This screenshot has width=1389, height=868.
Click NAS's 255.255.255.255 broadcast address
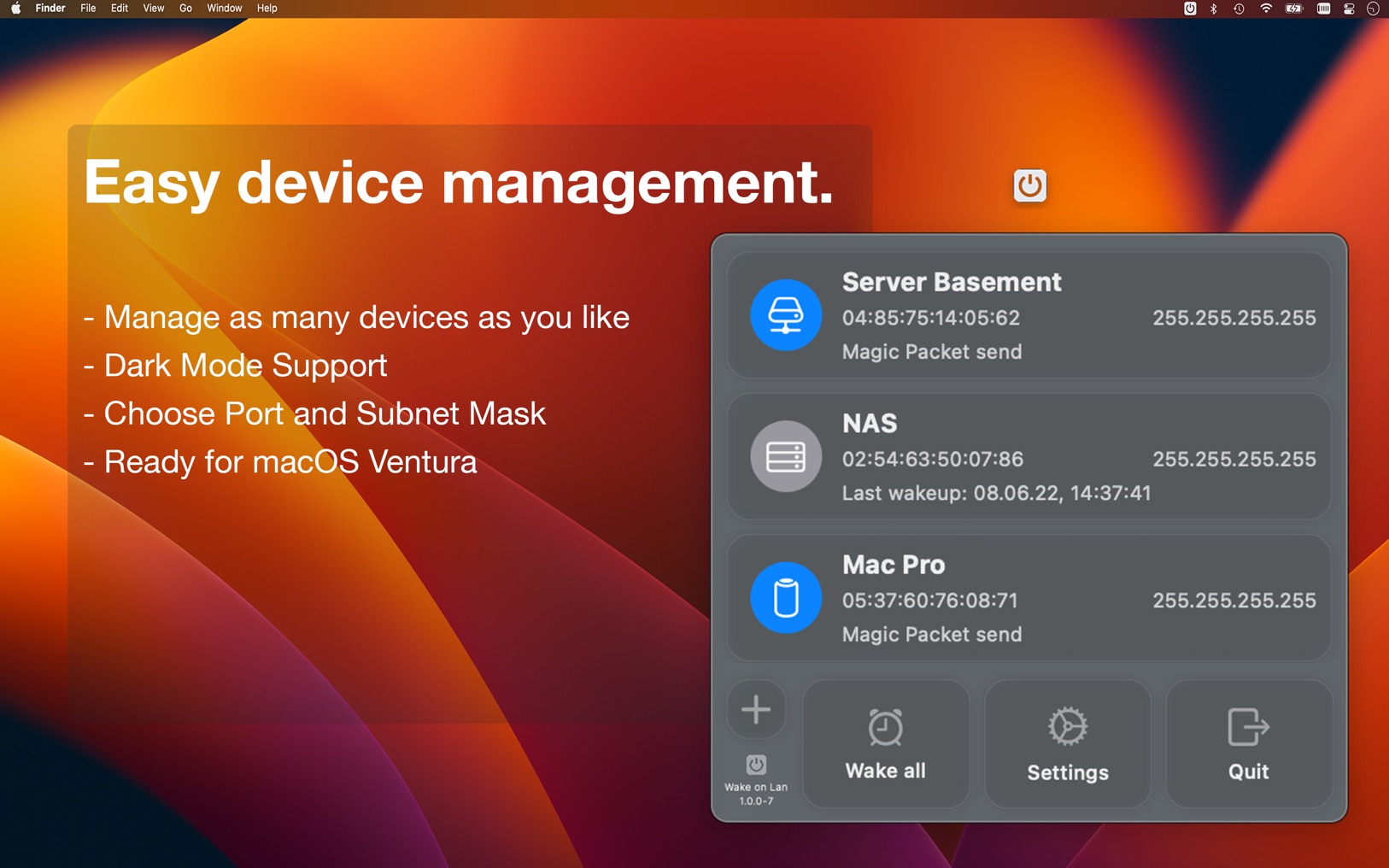point(1234,459)
